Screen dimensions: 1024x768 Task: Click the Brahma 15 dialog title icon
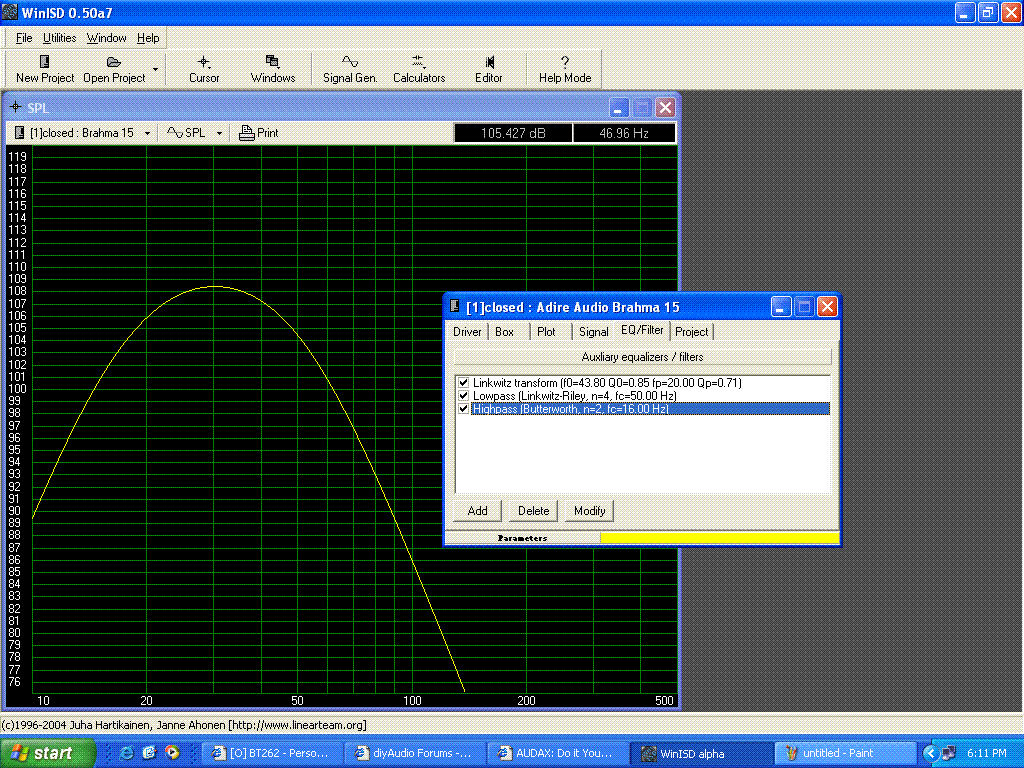pos(455,306)
